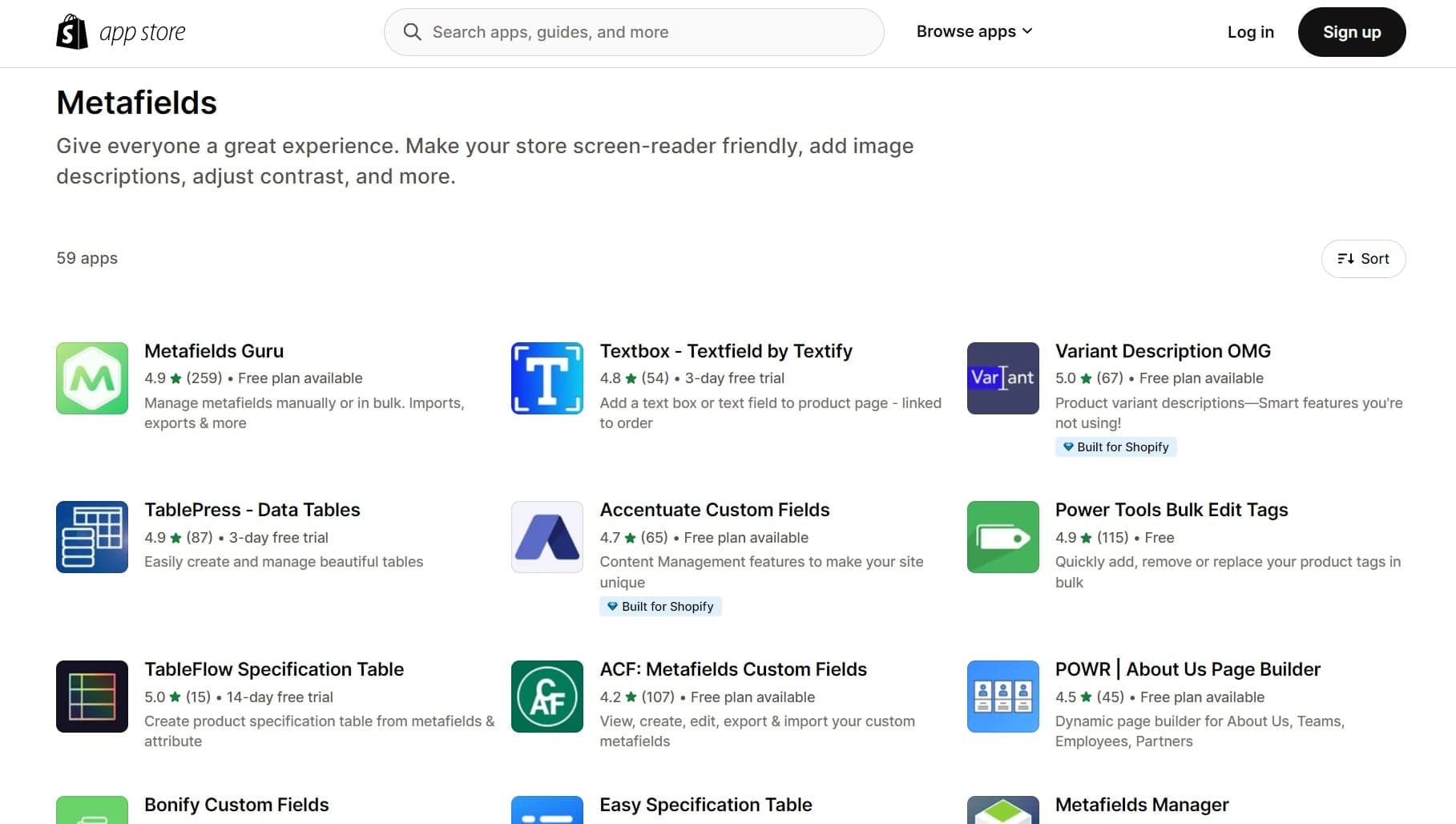Open the Bonify Custom Fields icon
This screenshot has width=1456, height=824.
pos(92,810)
